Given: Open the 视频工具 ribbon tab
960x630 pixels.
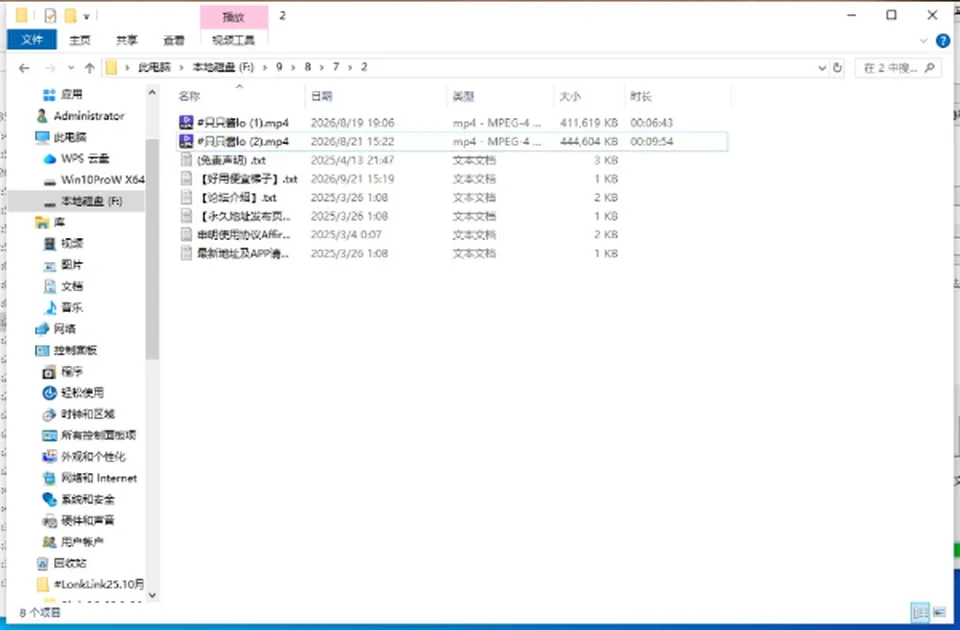Looking at the screenshot, I should [233, 40].
